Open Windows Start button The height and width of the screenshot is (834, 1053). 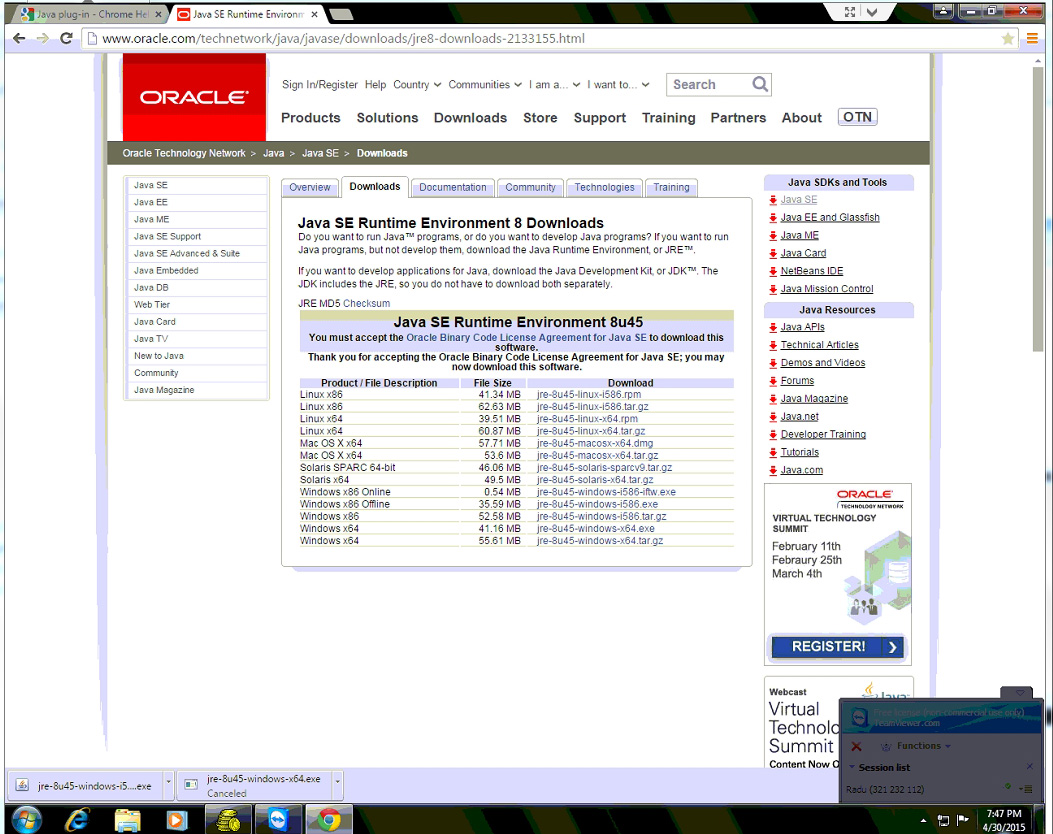26,819
